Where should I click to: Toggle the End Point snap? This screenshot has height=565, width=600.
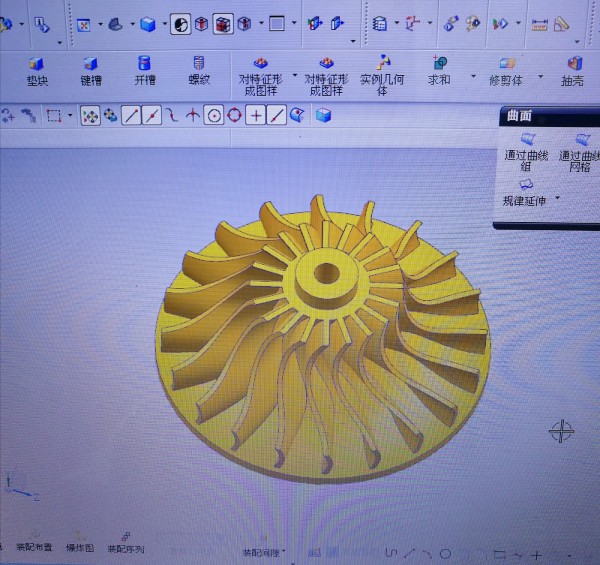pyautogui.click(x=131, y=116)
